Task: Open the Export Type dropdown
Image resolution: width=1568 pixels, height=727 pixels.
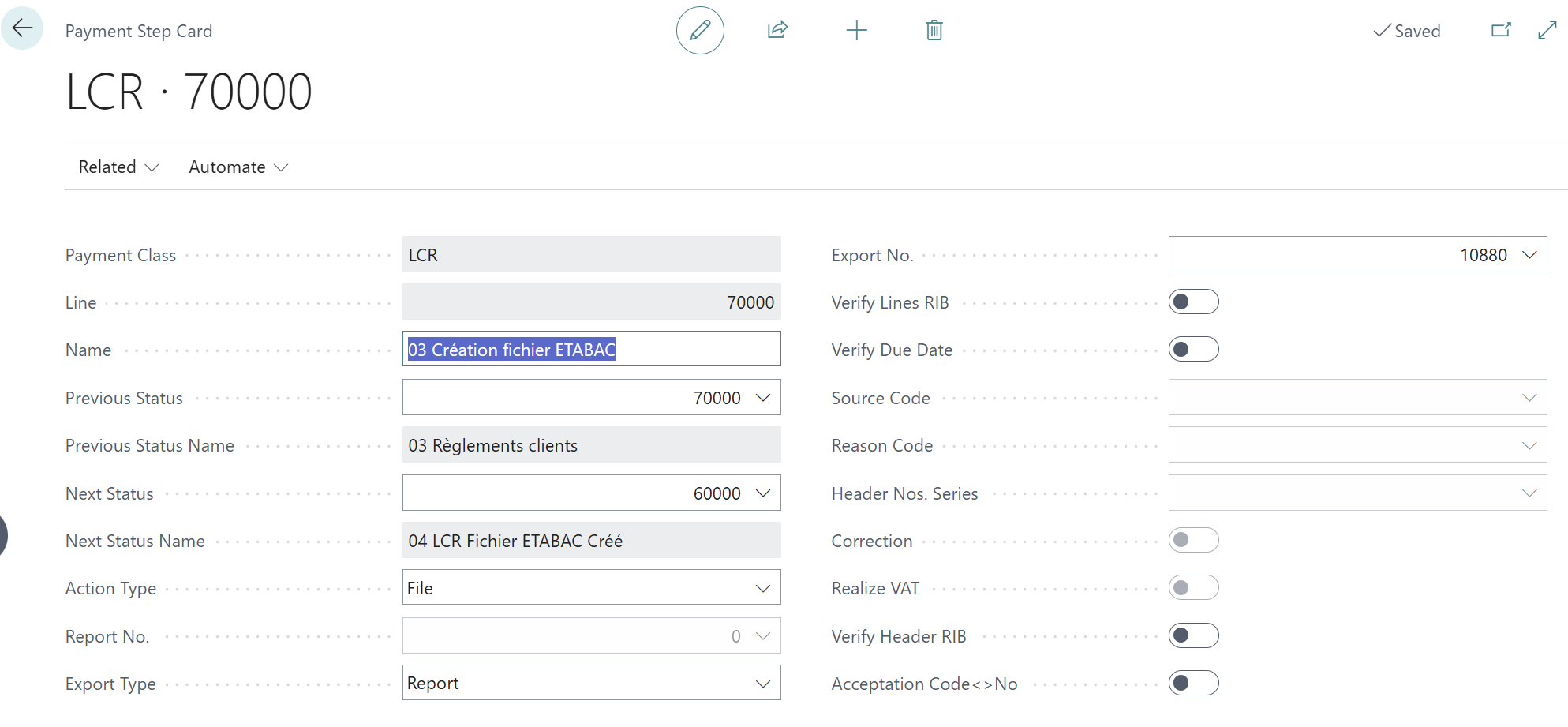Action: click(762, 682)
